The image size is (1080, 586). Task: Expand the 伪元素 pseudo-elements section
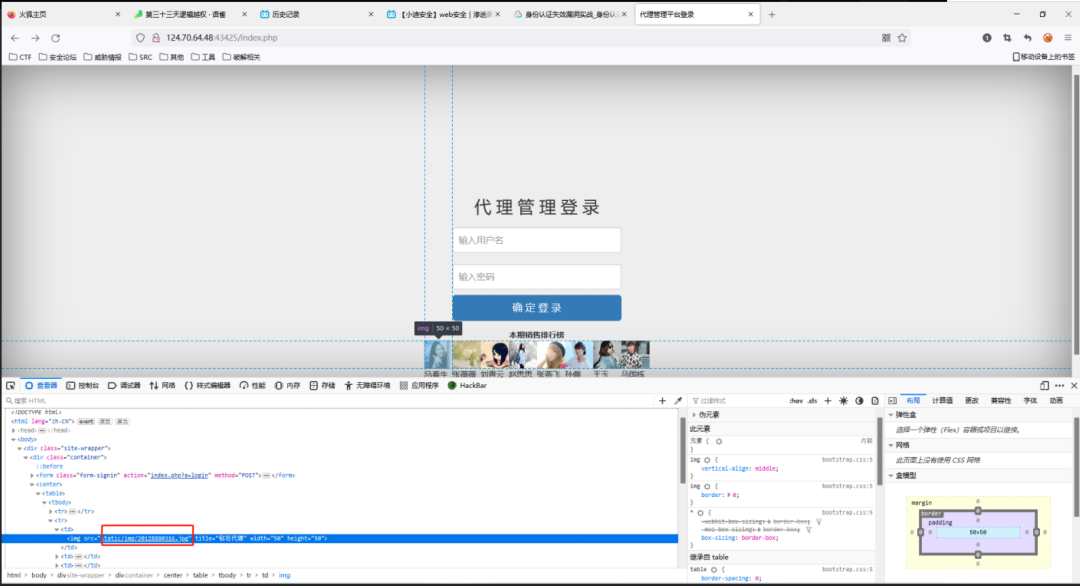(x=694, y=415)
